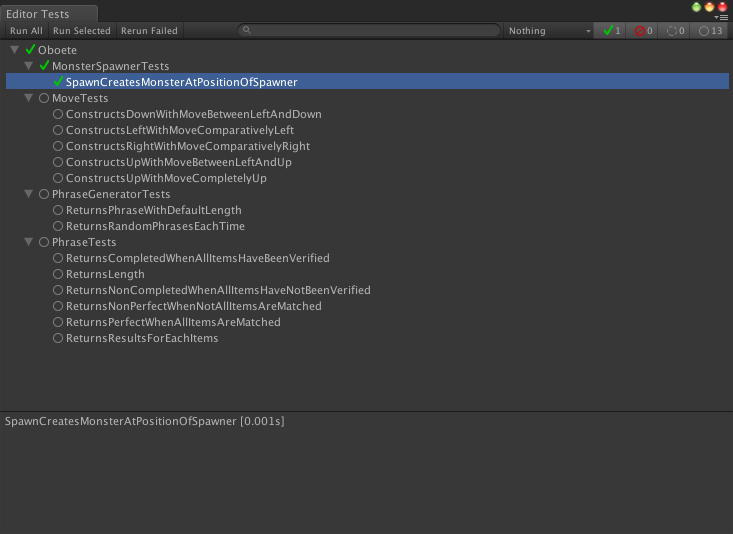Select the ConstructsUpWithMoveCompletelyUp test label
Screen dimensions: 733x534
tap(166, 178)
